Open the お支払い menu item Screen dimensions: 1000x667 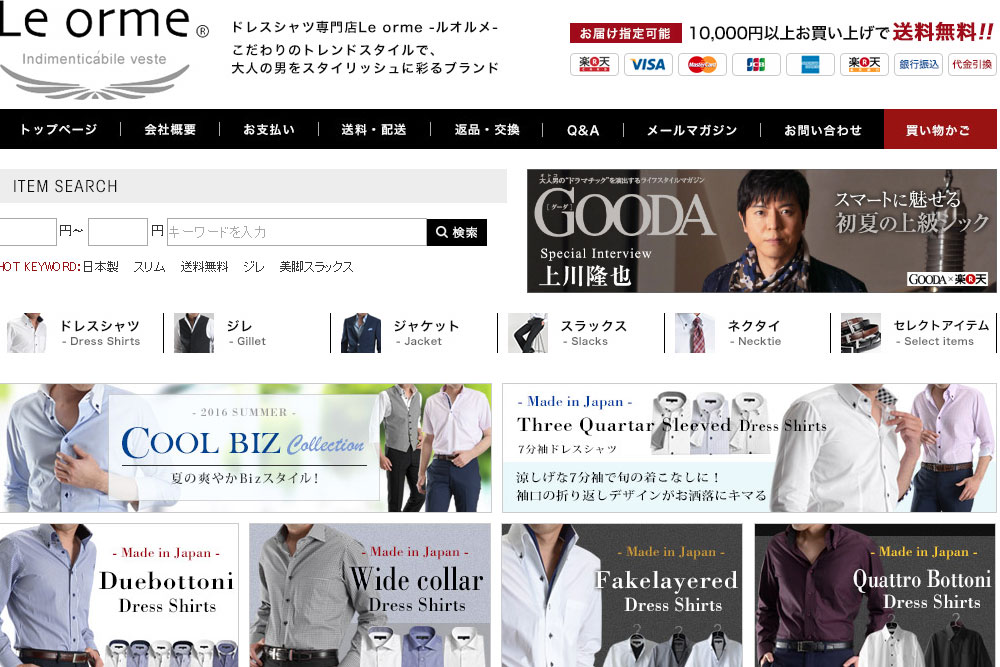click(269, 129)
